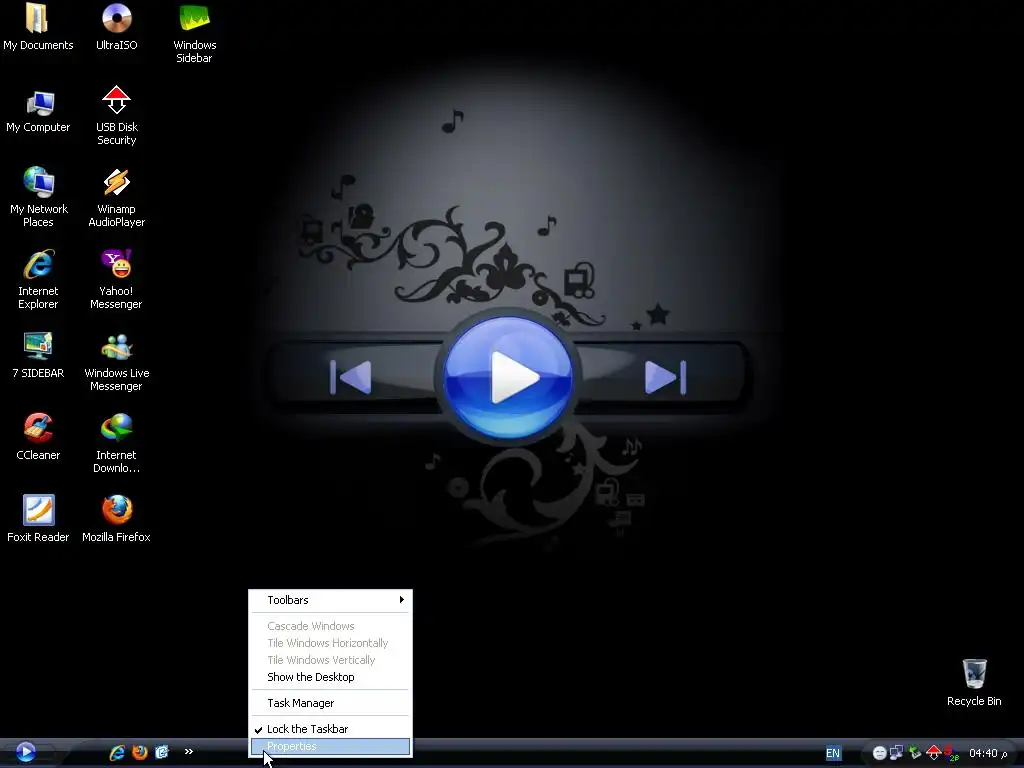Open Task Manager from the context menu
1024x768 pixels.
pos(330,703)
